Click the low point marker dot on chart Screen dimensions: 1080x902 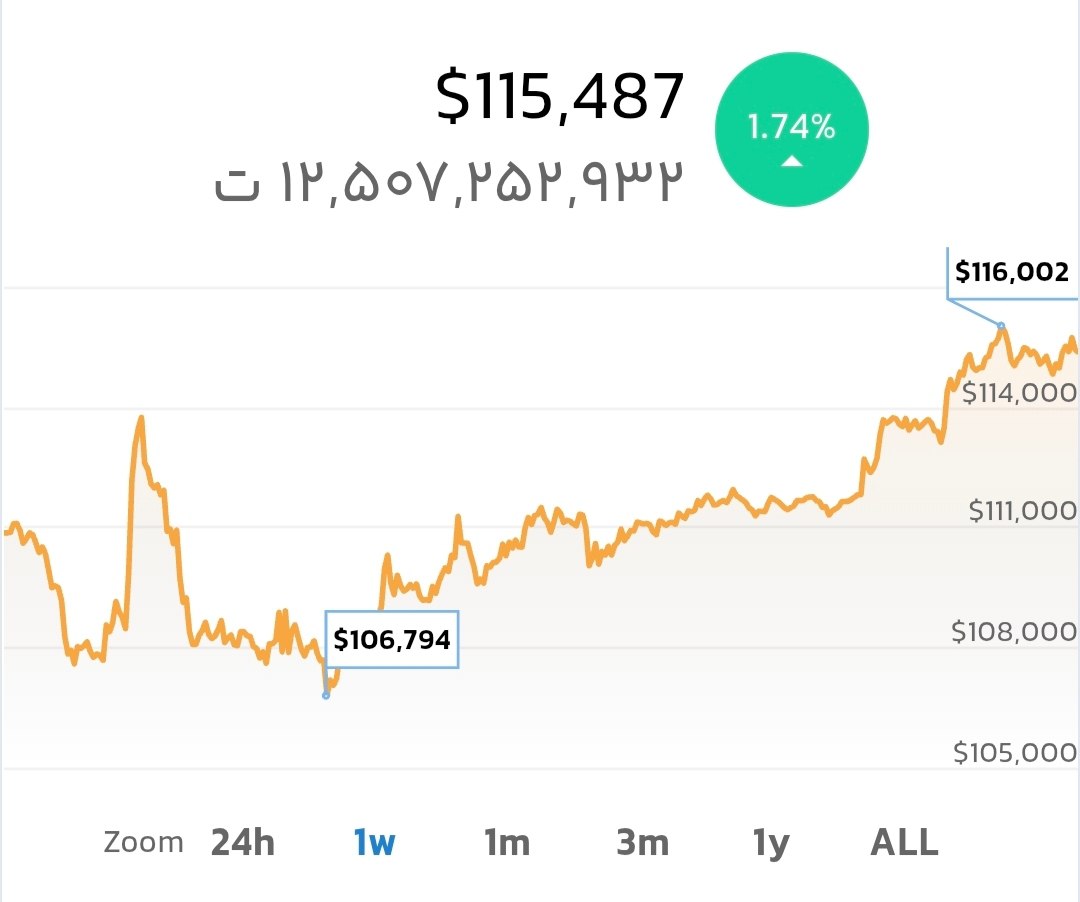(x=326, y=694)
